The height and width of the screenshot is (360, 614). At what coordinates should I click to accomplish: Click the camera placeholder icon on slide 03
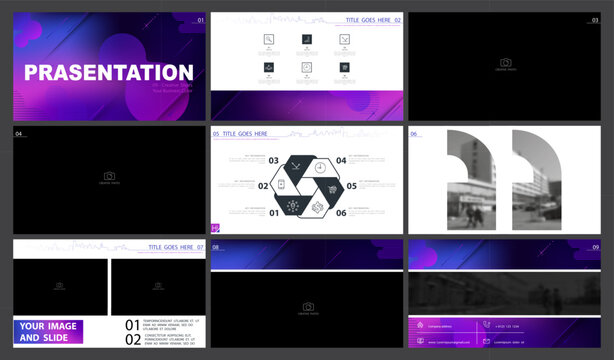click(506, 63)
